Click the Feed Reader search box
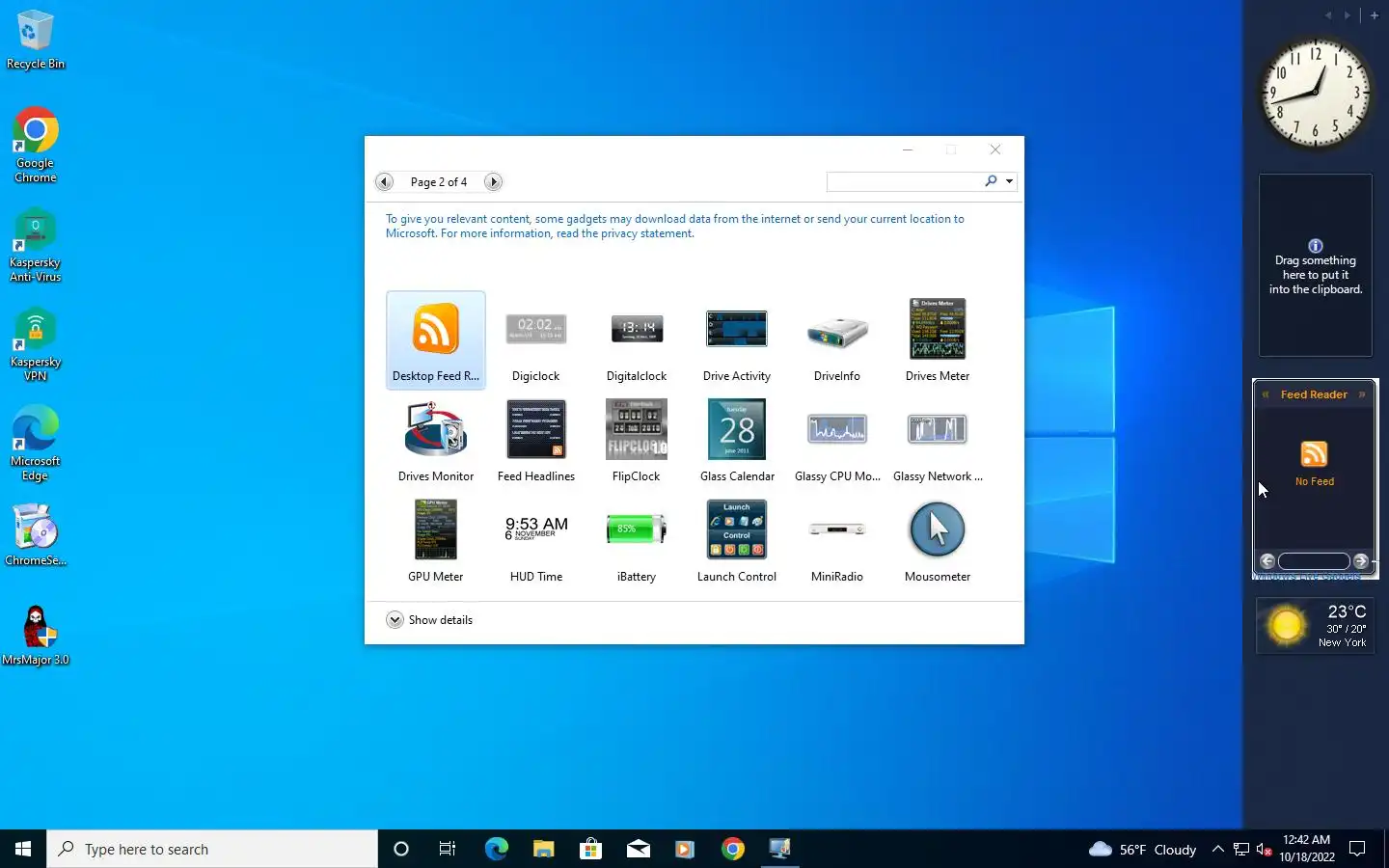 click(1314, 560)
